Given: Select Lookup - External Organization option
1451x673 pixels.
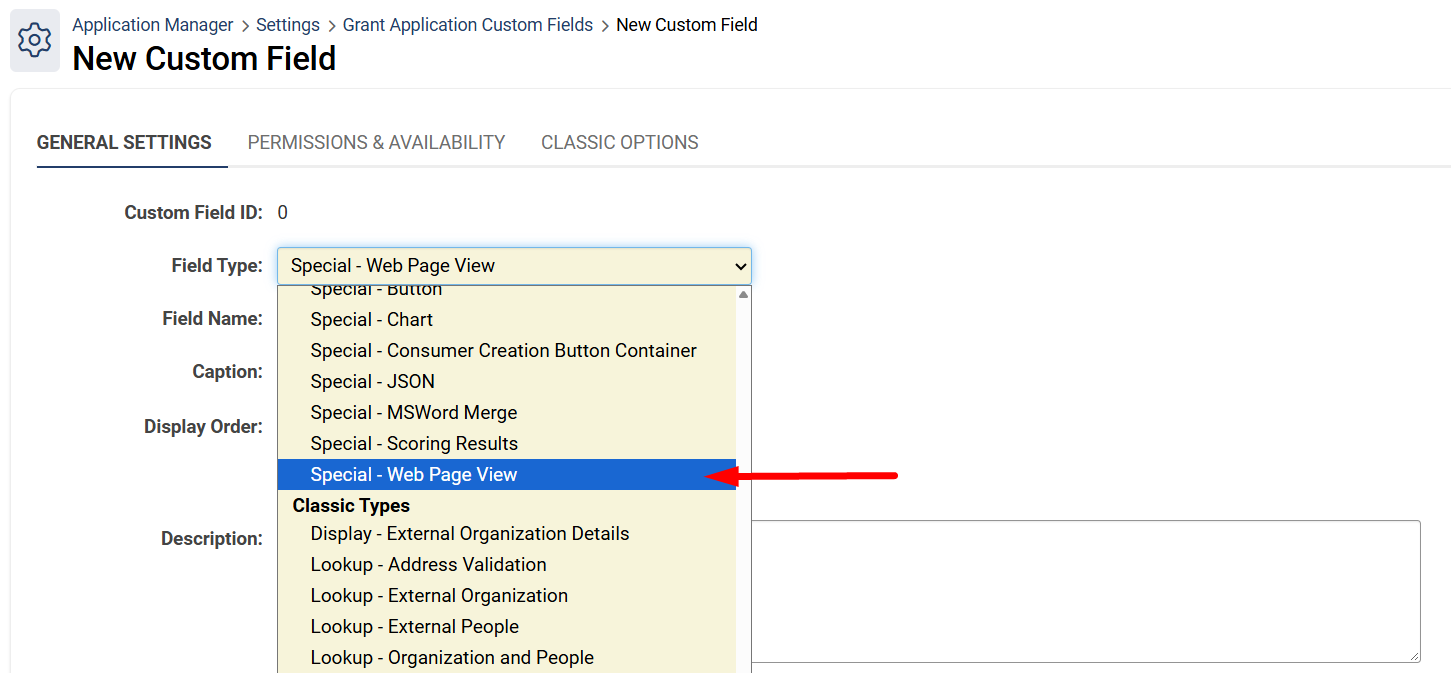Looking at the screenshot, I should pos(507,596).
